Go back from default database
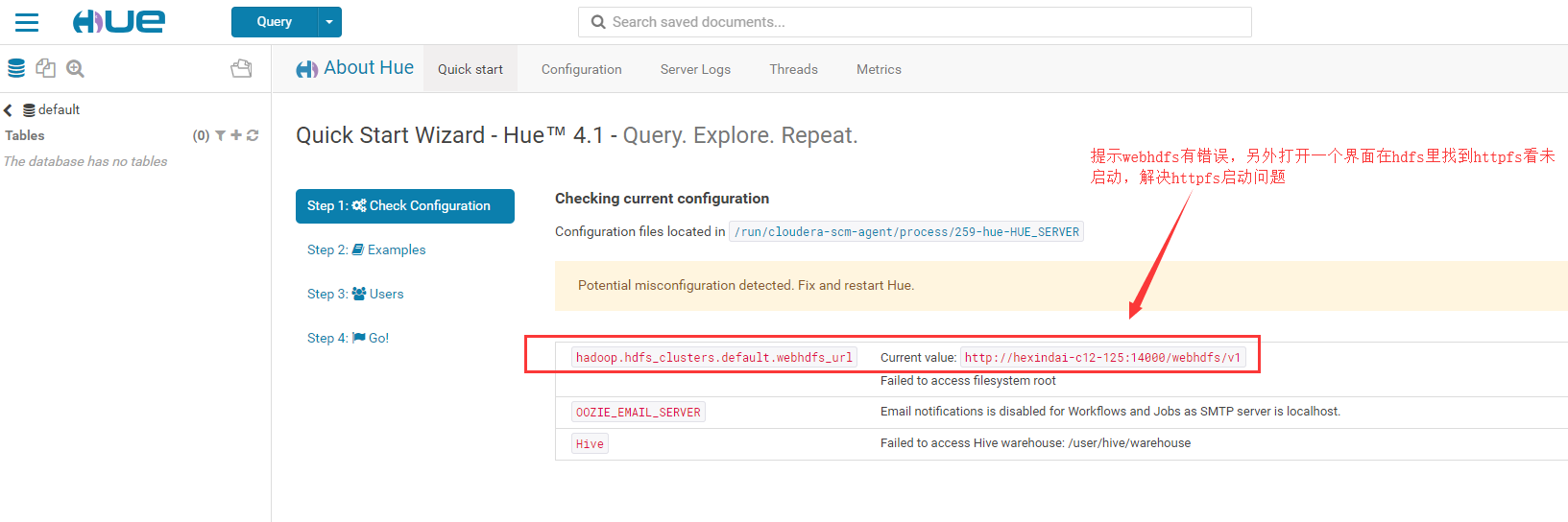 (x=8, y=110)
